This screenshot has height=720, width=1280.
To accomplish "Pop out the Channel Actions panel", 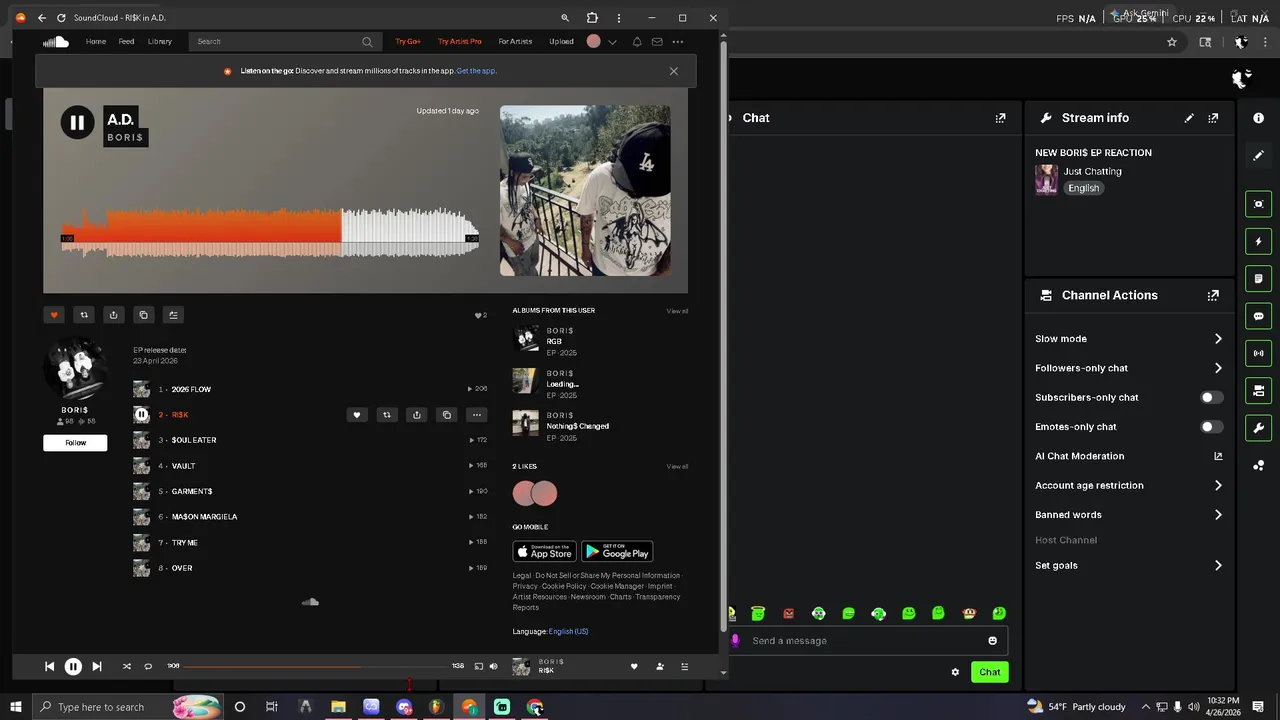I will 1213,296.
